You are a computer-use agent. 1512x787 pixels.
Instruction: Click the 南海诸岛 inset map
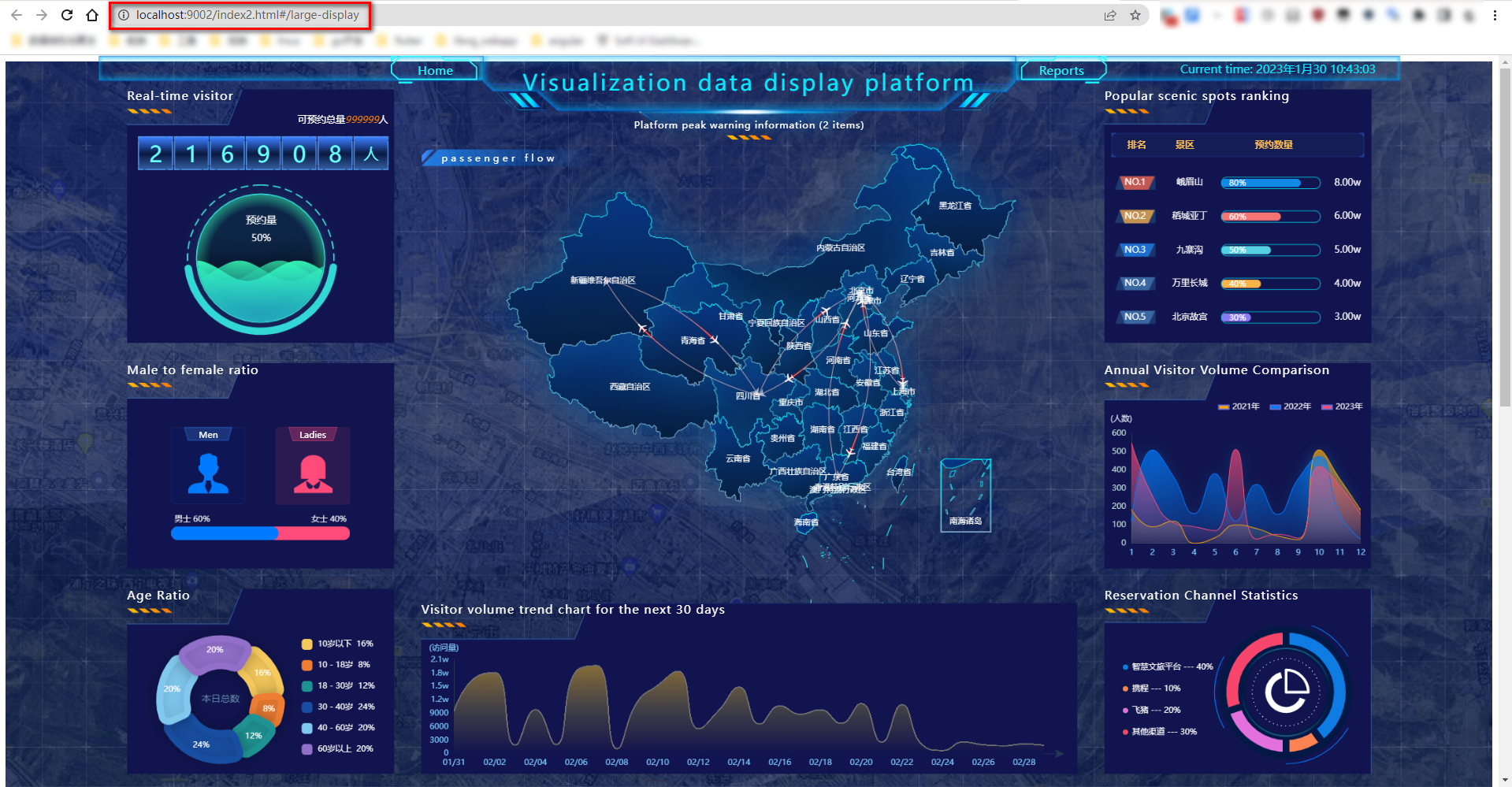tap(965, 496)
